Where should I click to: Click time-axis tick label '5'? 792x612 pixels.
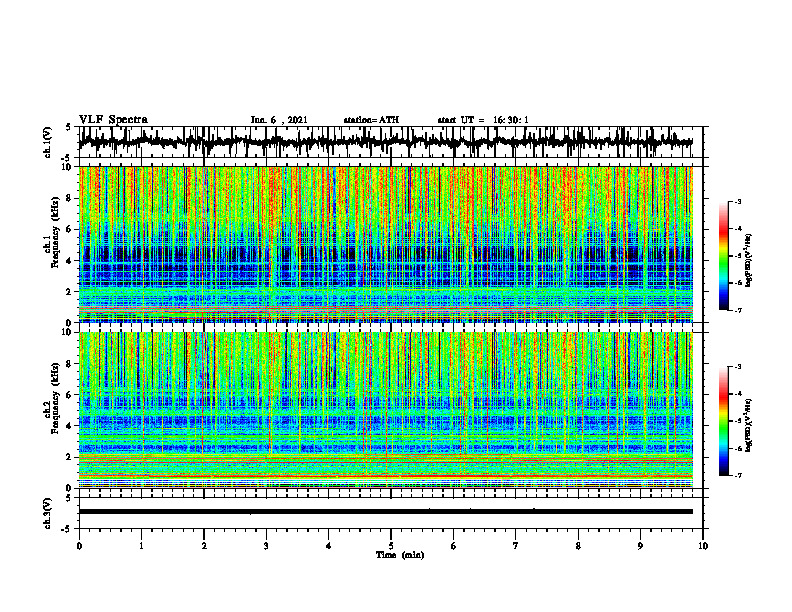[391, 546]
